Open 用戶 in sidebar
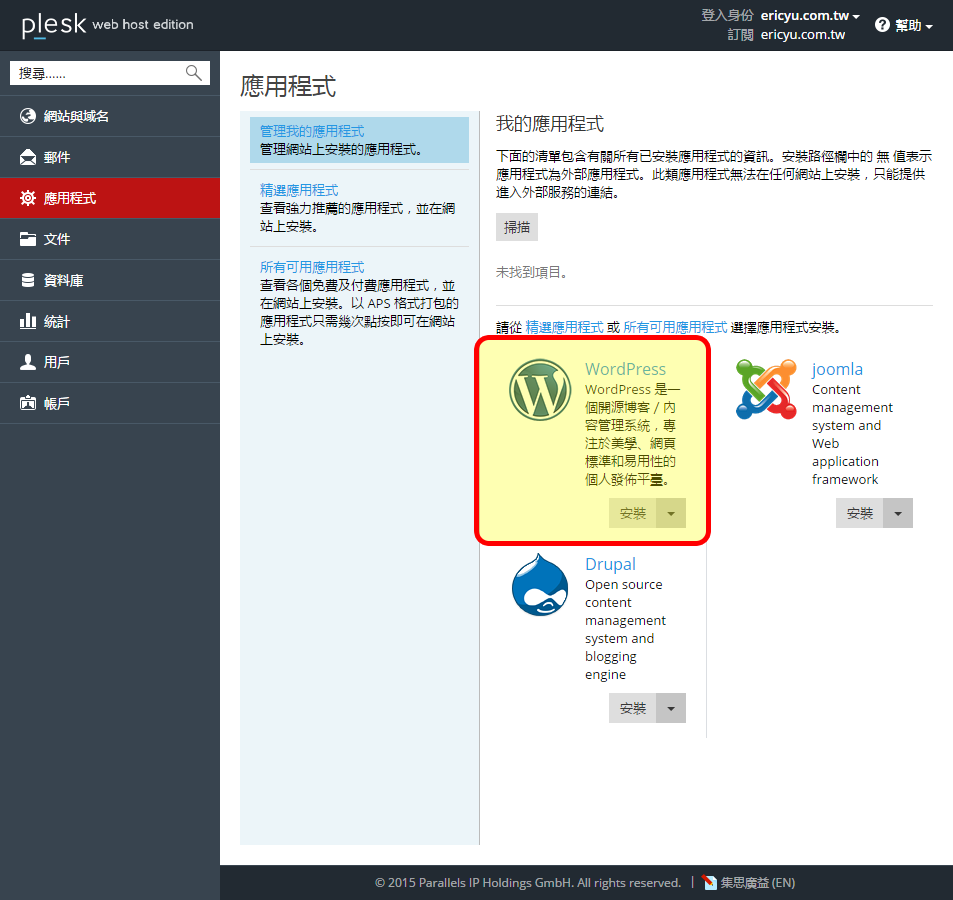This screenshot has height=900, width=953. point(110,362)
